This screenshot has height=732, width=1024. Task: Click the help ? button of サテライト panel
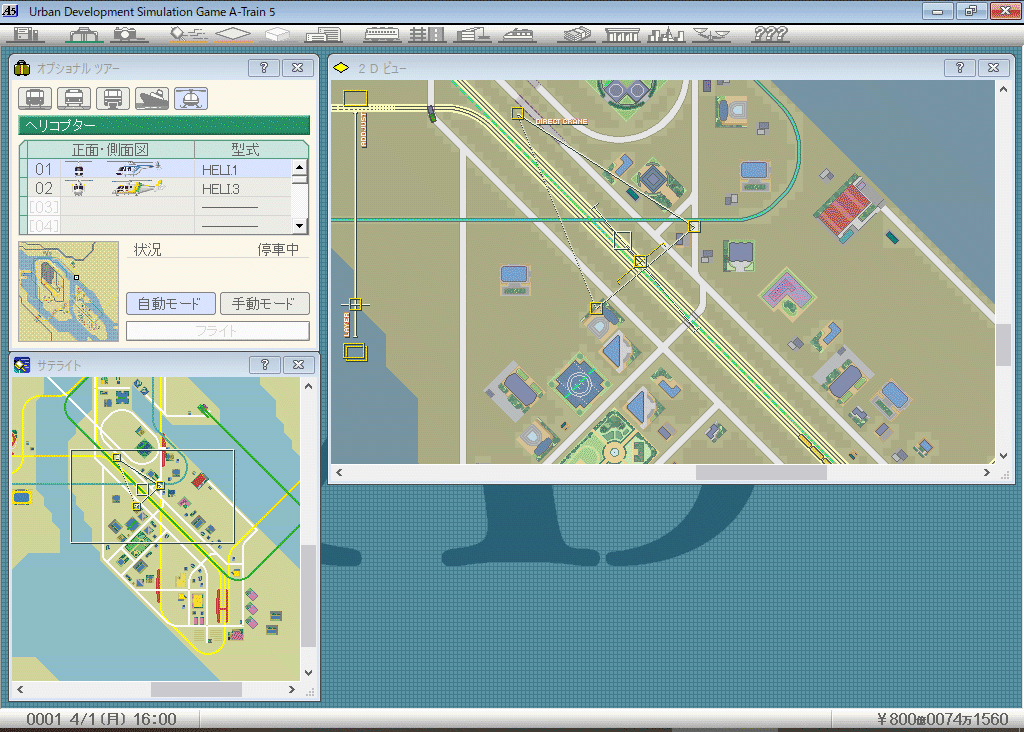tap(264, 365)
